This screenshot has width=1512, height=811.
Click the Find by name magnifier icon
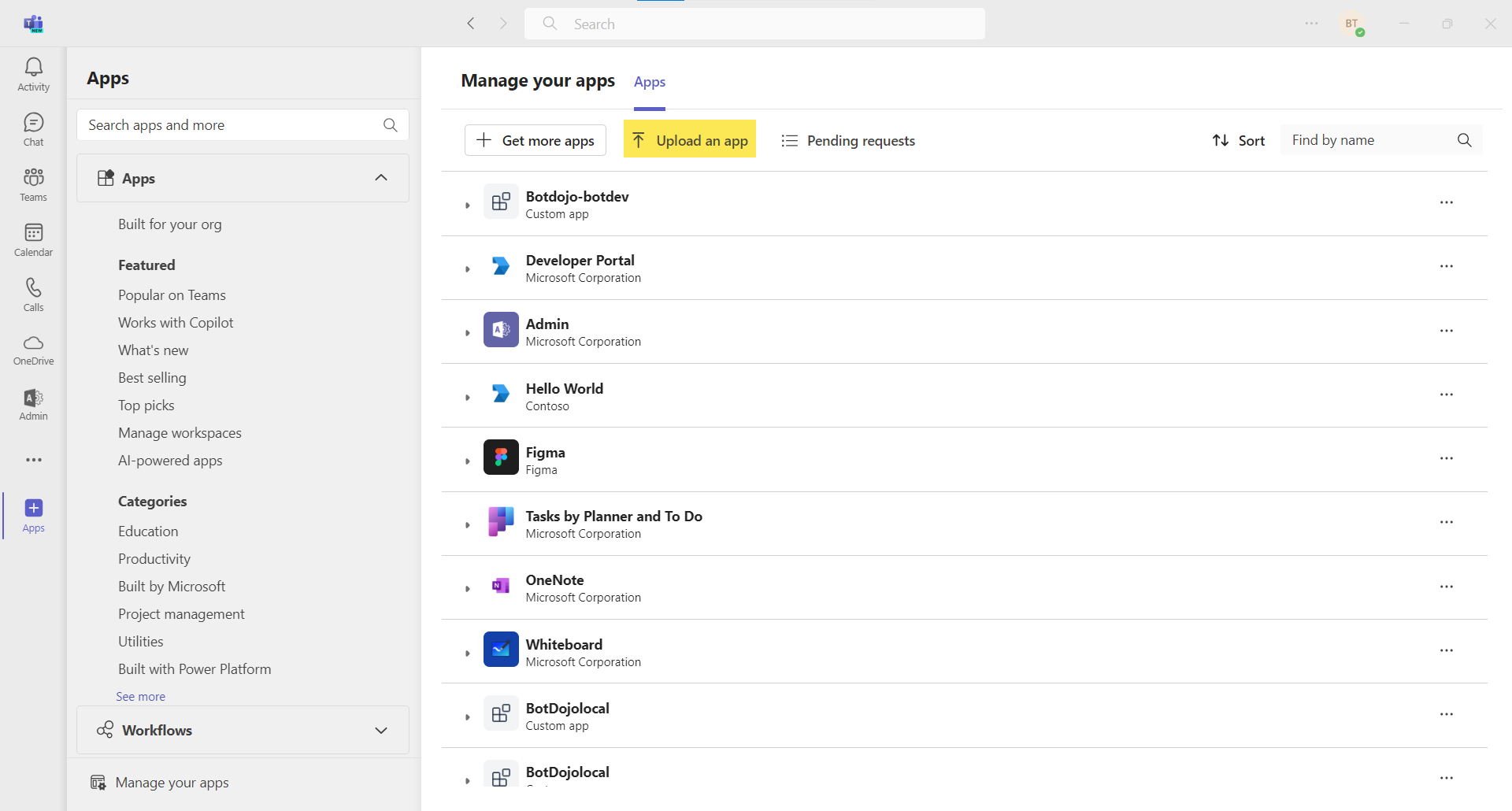[x=1464, y=140]
